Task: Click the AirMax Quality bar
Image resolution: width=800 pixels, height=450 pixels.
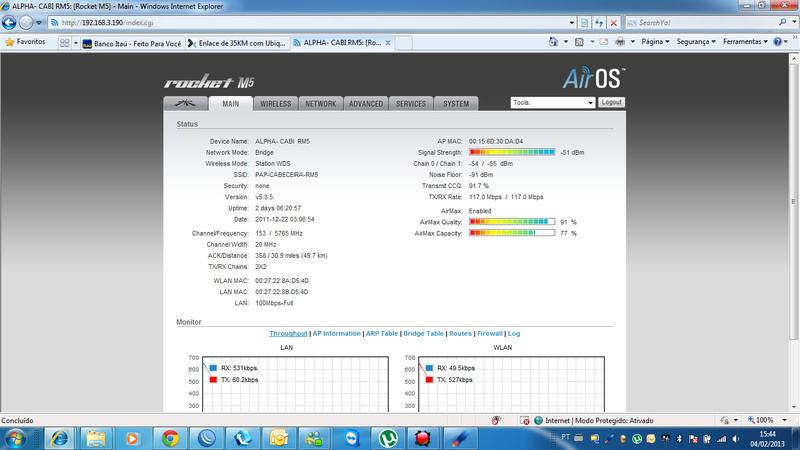Action: (x=512, y=222)
